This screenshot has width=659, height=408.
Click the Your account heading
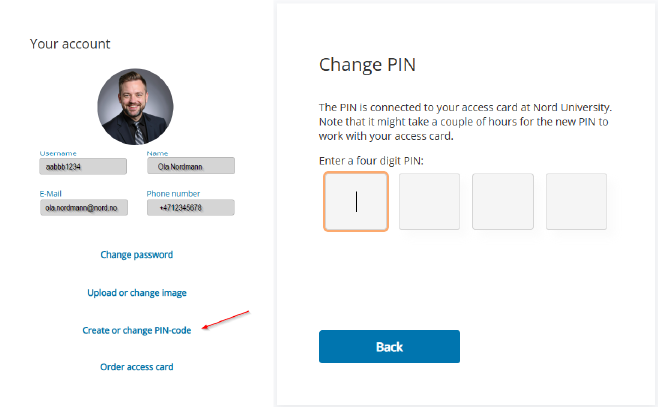(x=70, y=44)
